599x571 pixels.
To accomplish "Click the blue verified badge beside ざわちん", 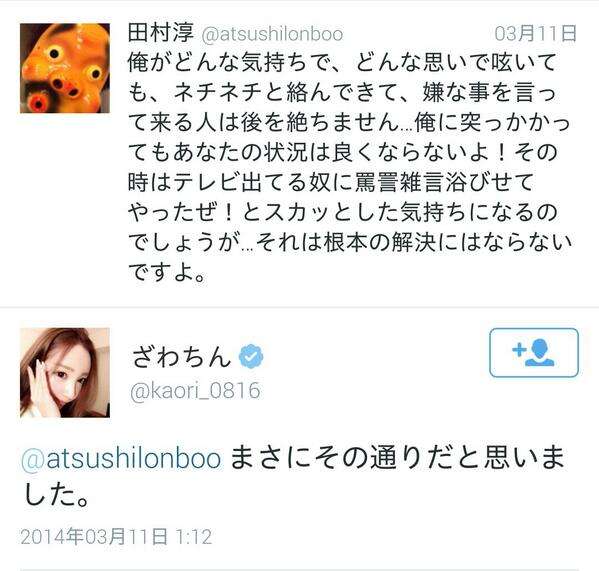I will pyautogui.click(x=251, y=356).
